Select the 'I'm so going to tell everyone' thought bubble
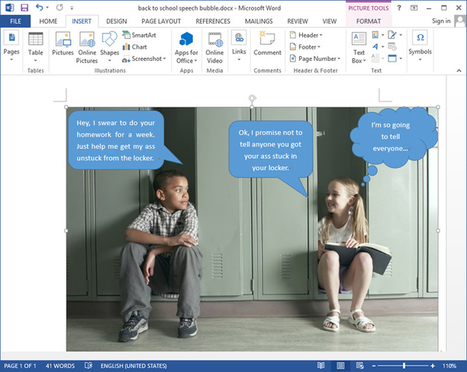Image resolution: width=467 pixels, height=372 pixels. [393, 137]
